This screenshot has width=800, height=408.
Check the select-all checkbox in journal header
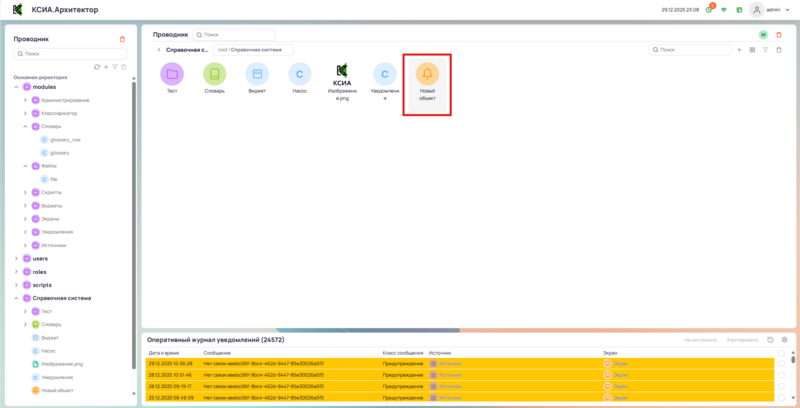(781, 353)
